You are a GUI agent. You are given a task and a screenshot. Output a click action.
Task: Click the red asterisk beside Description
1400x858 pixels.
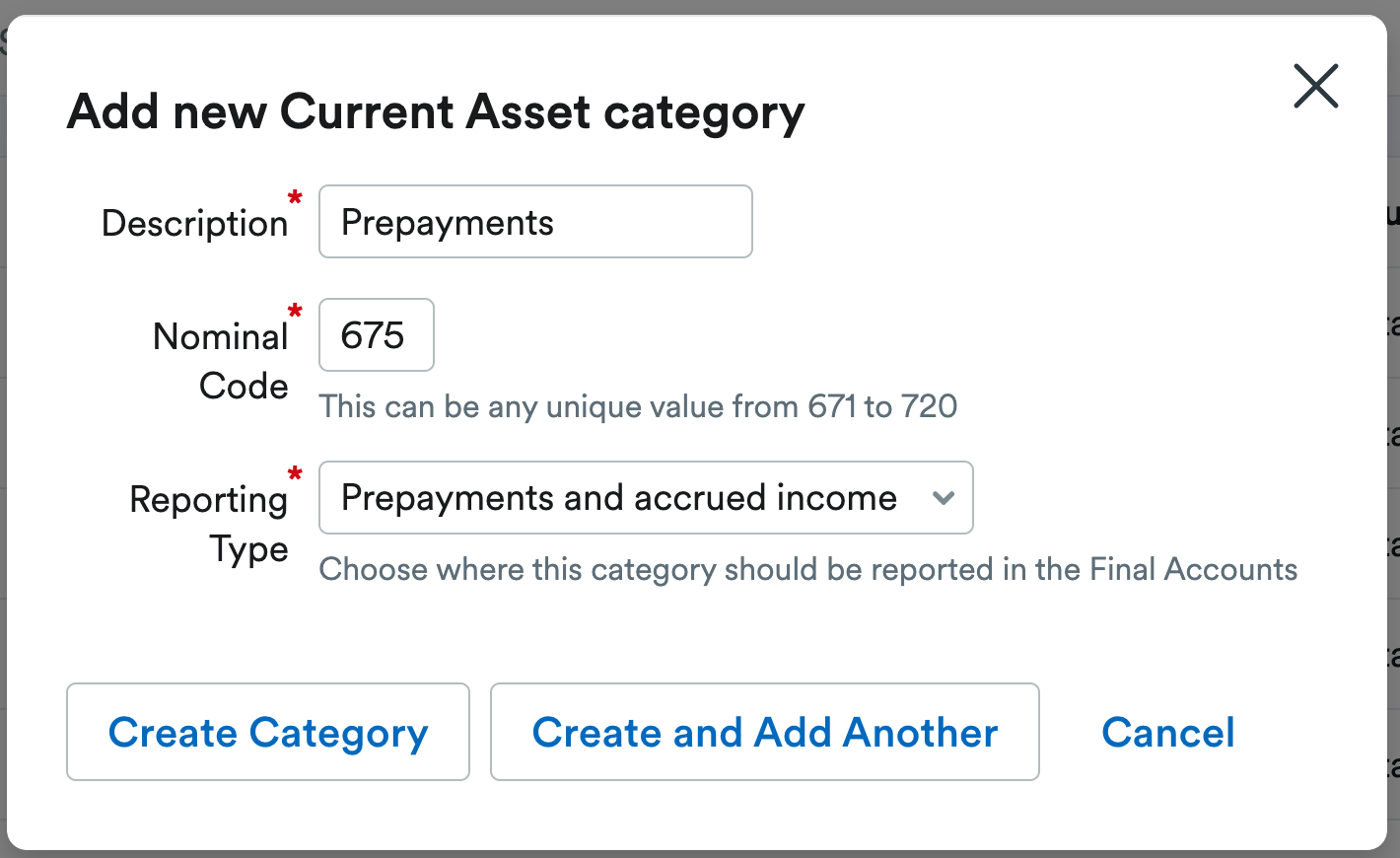[294, 198]
